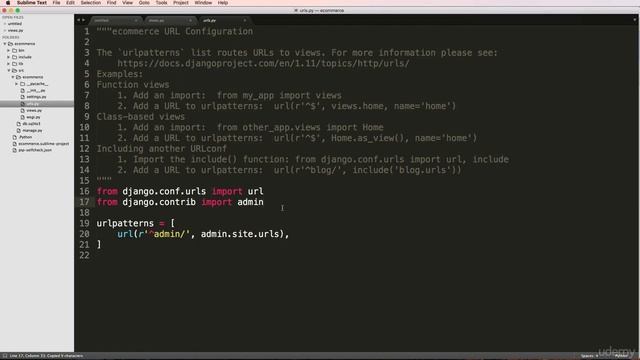Image resolution: width=640 pixels, height=360 pixels.
Task: Click the wsgi.py file icon
Action: (x=22, y=117)
